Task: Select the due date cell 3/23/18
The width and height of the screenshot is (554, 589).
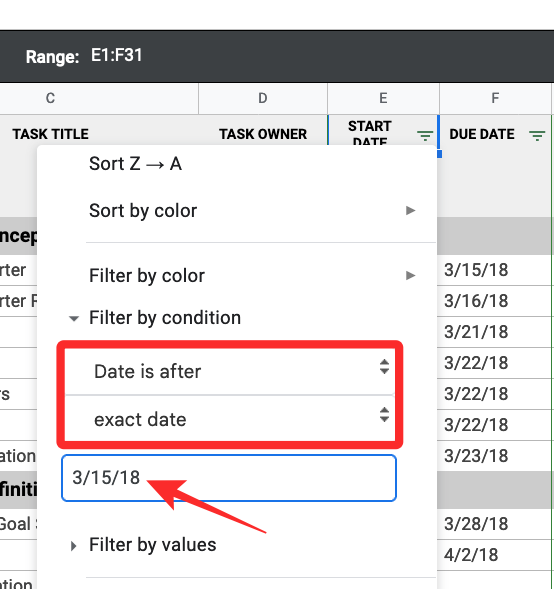Action: point(494,456)
